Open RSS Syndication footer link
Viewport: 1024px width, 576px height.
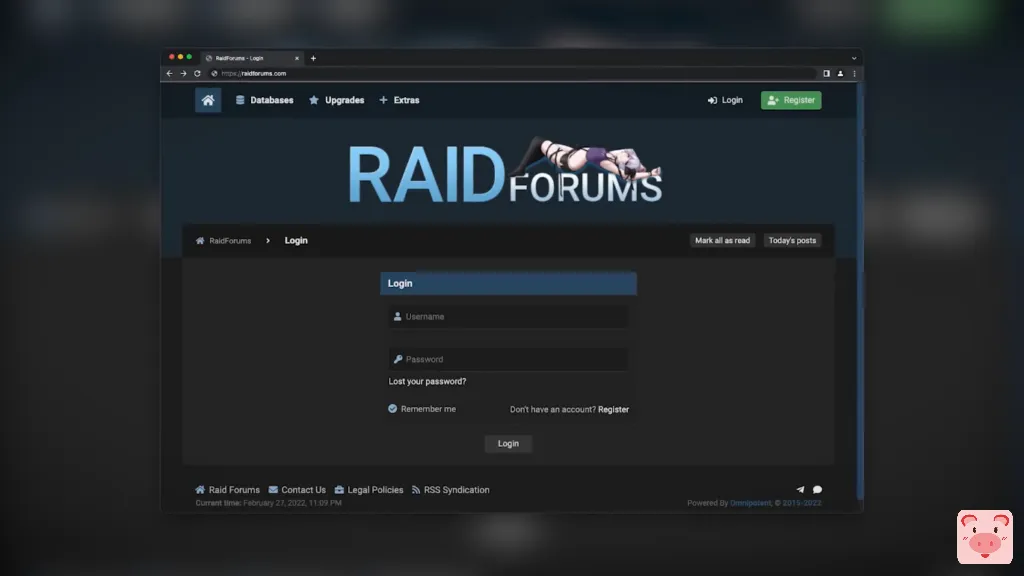(x=451, y=490)
